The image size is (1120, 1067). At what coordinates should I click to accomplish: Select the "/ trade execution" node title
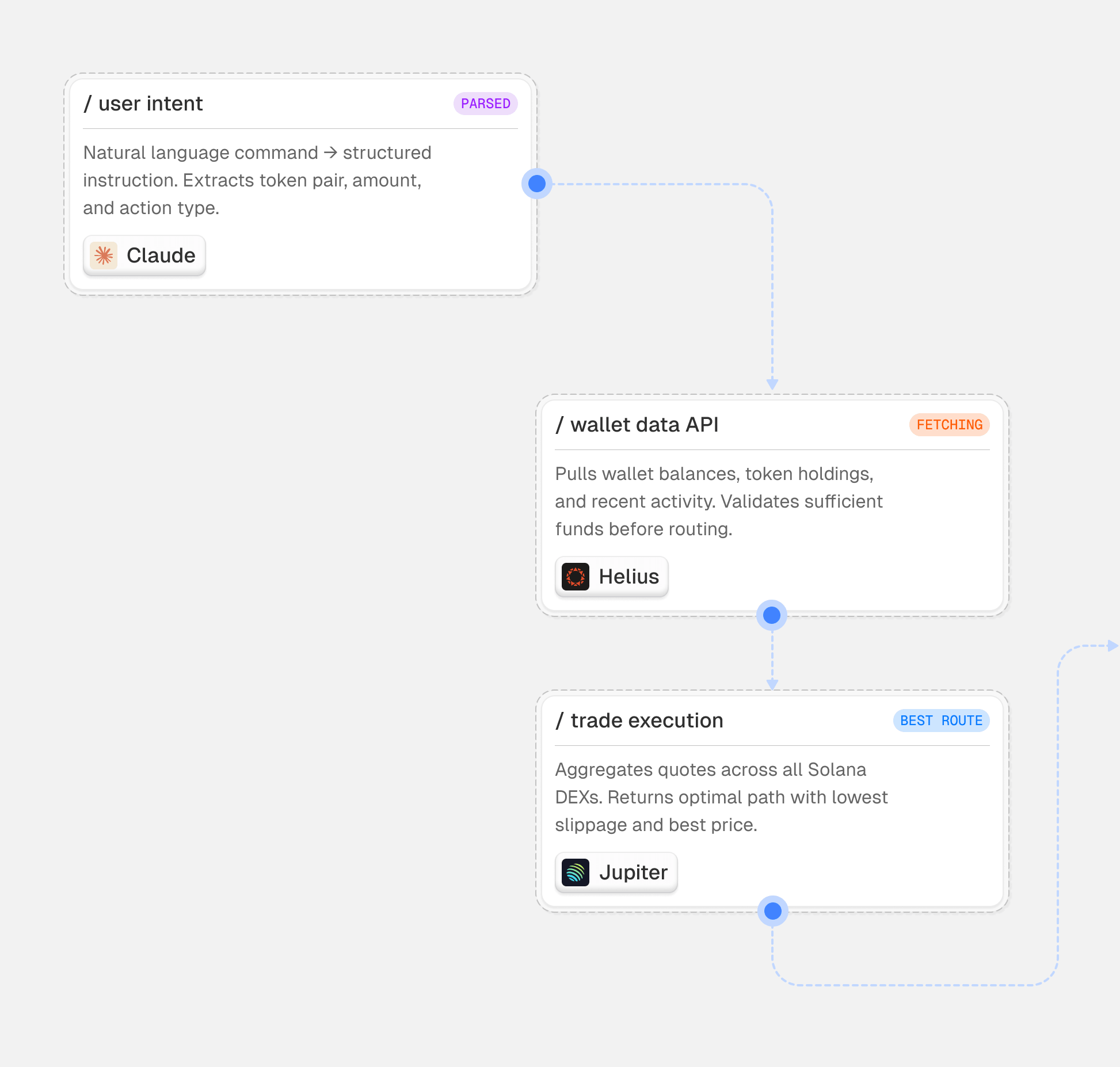click(639, 721)
